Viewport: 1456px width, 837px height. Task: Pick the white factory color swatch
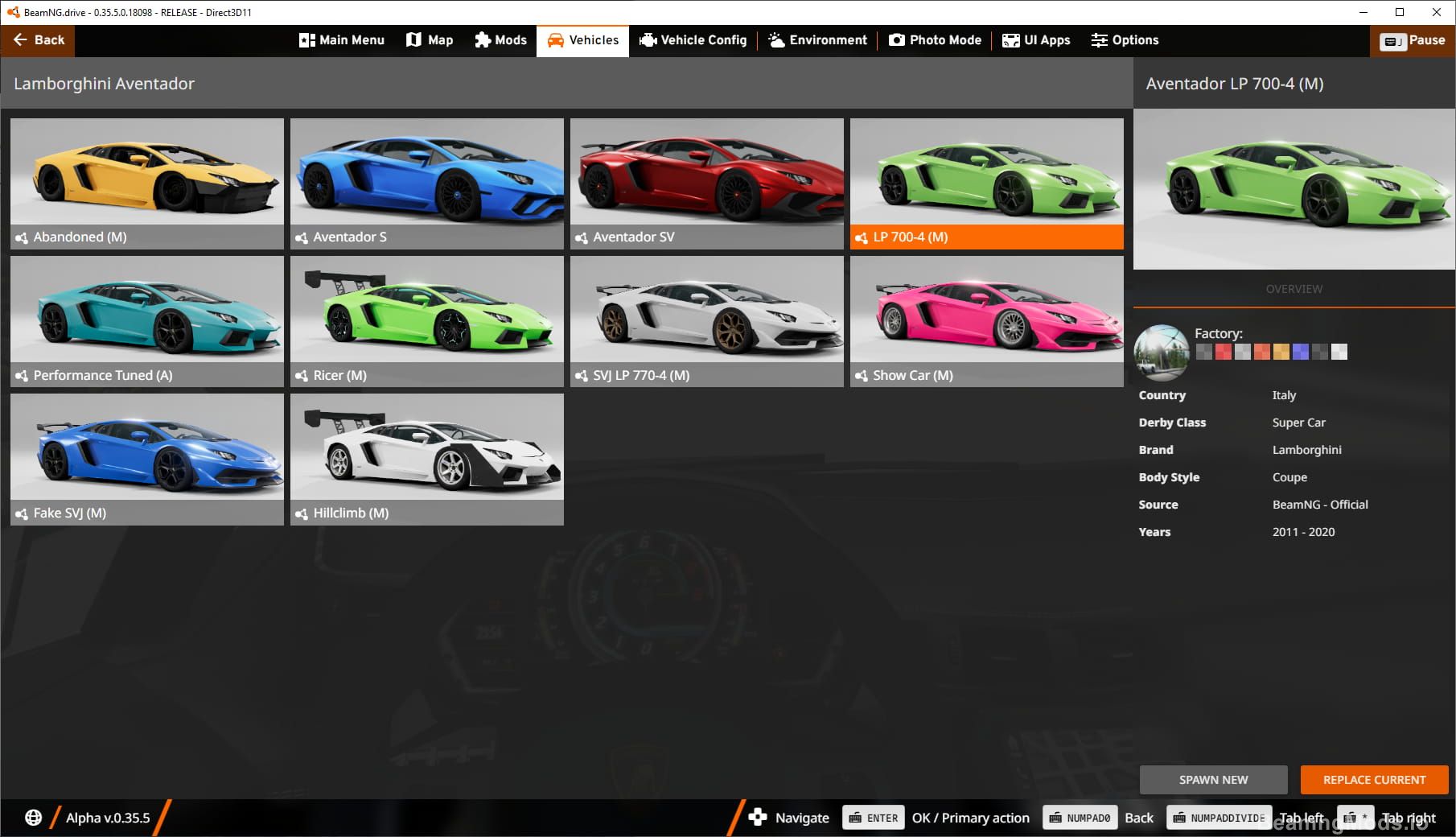pos(1339,352)
